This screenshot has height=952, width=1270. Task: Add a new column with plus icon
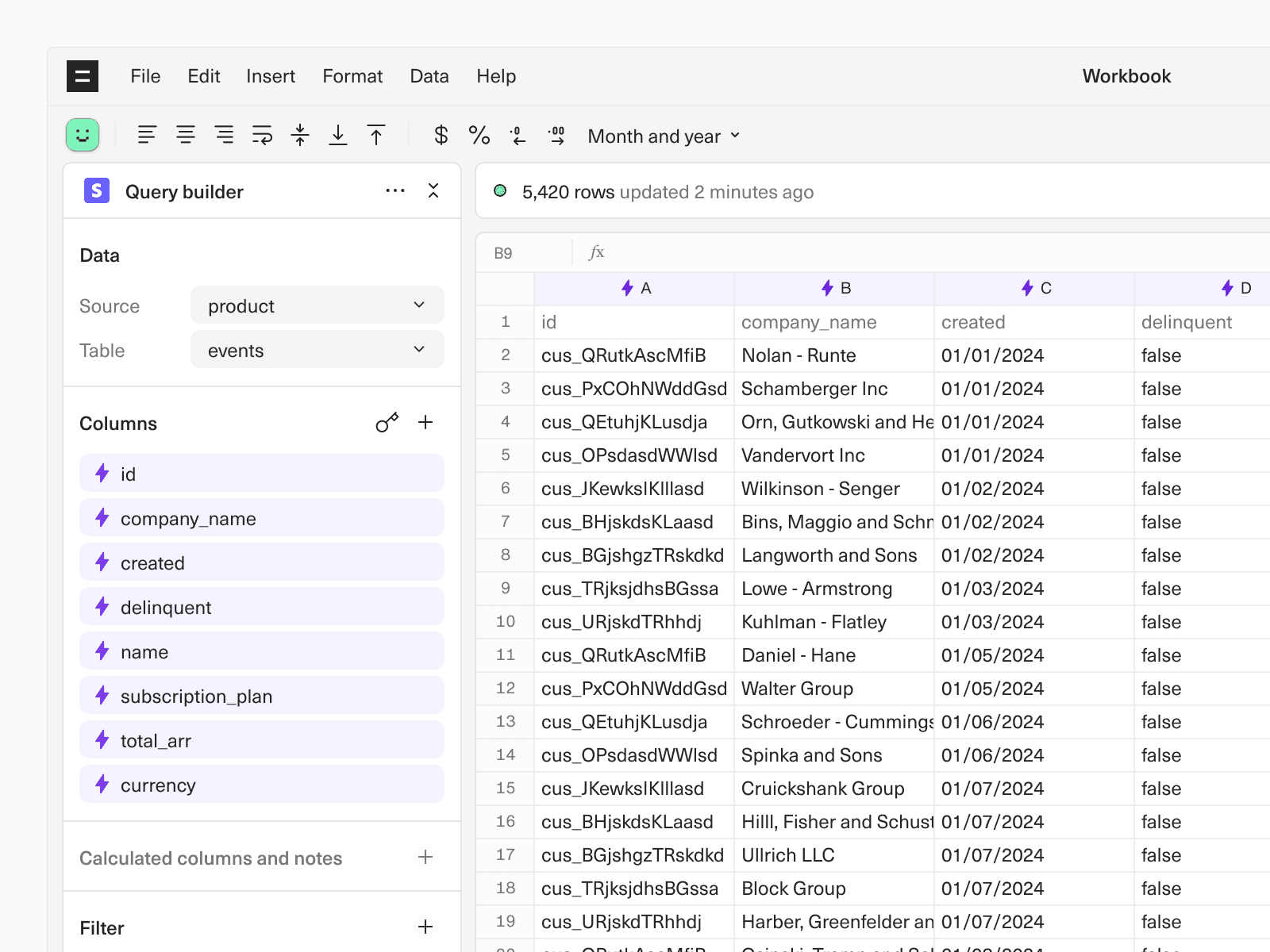click(425, 422)
